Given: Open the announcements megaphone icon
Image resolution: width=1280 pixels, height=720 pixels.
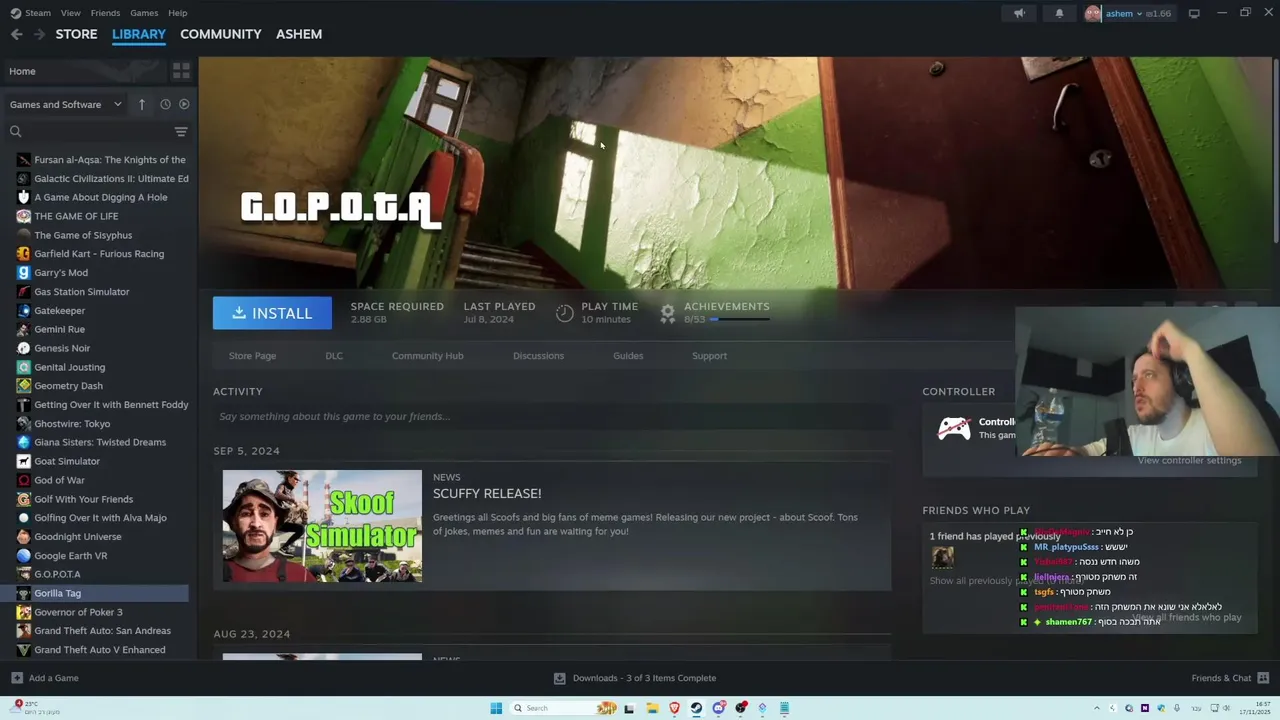Looking at the screenshot, I should point(1019,13).
